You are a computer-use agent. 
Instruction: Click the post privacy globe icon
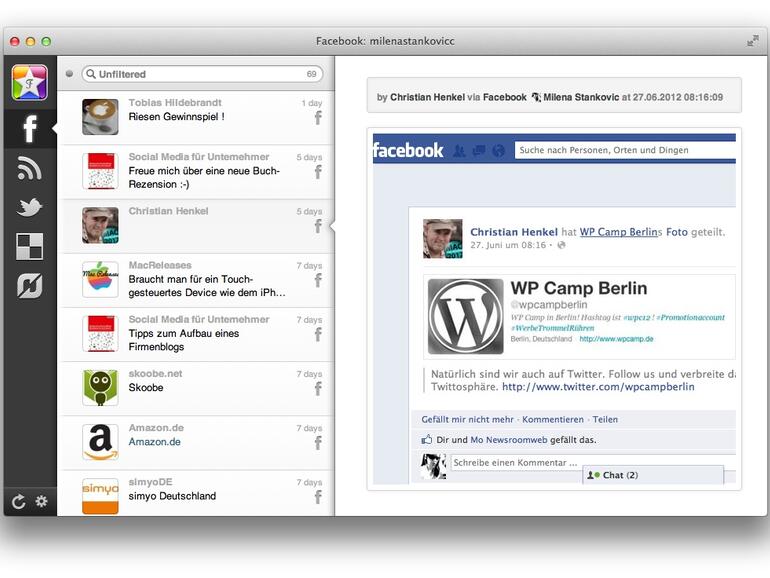click(561, 245)
